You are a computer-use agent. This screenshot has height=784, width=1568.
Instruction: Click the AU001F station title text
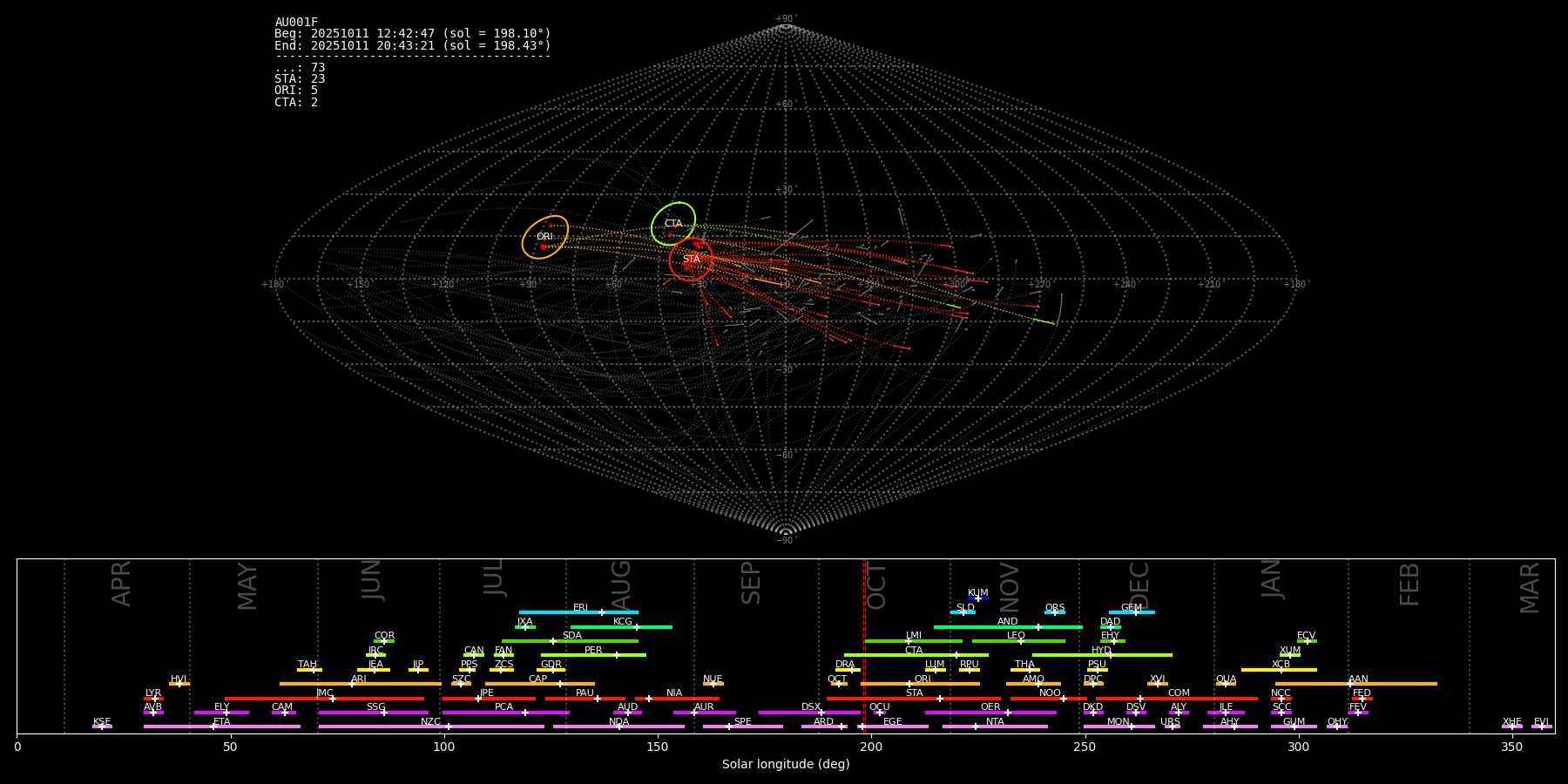[x=296, y=22]
